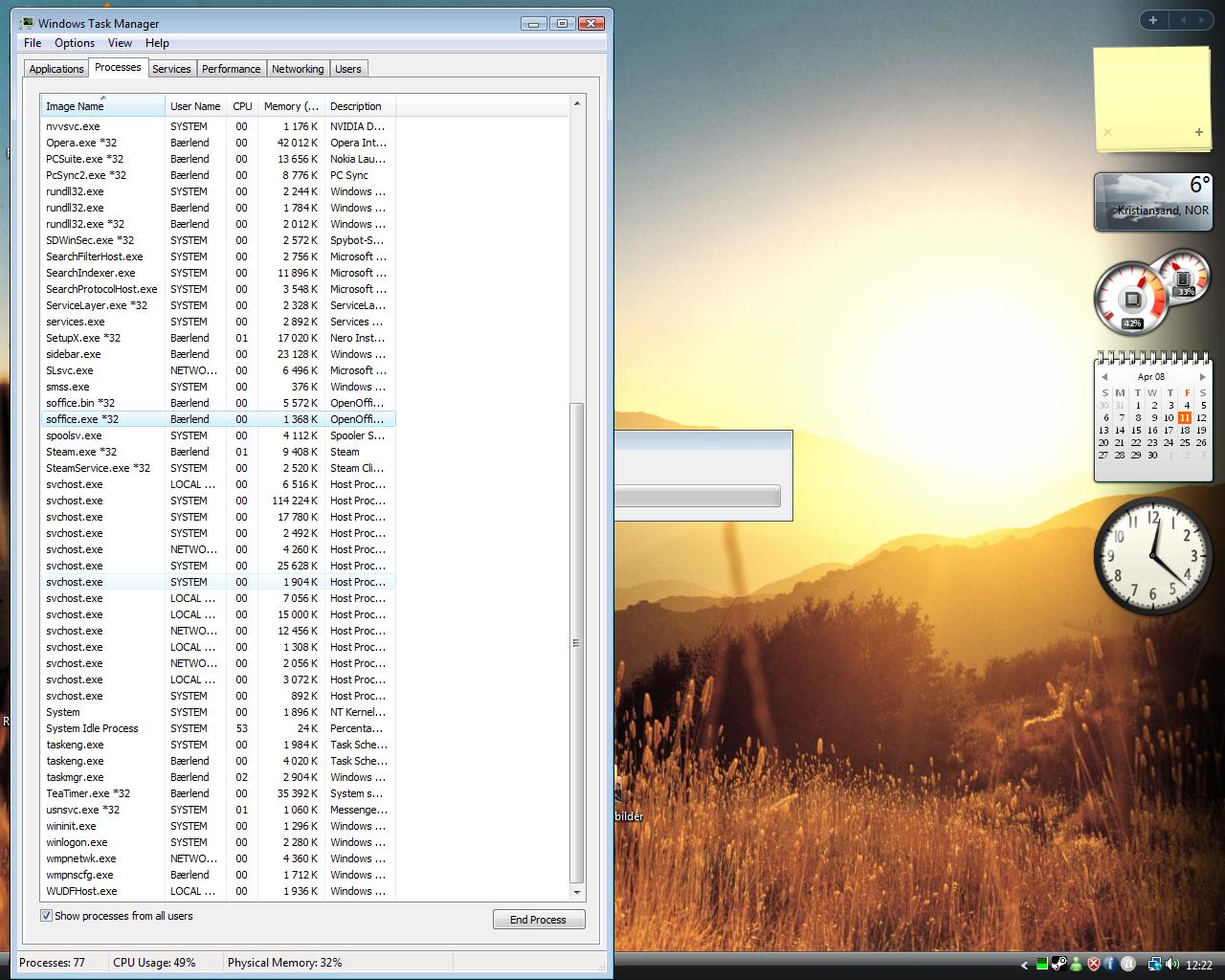The width and height of the screenshot is (1225, 980).
Task: Click the process list scroll up arrow
Action: coord(576,103)
